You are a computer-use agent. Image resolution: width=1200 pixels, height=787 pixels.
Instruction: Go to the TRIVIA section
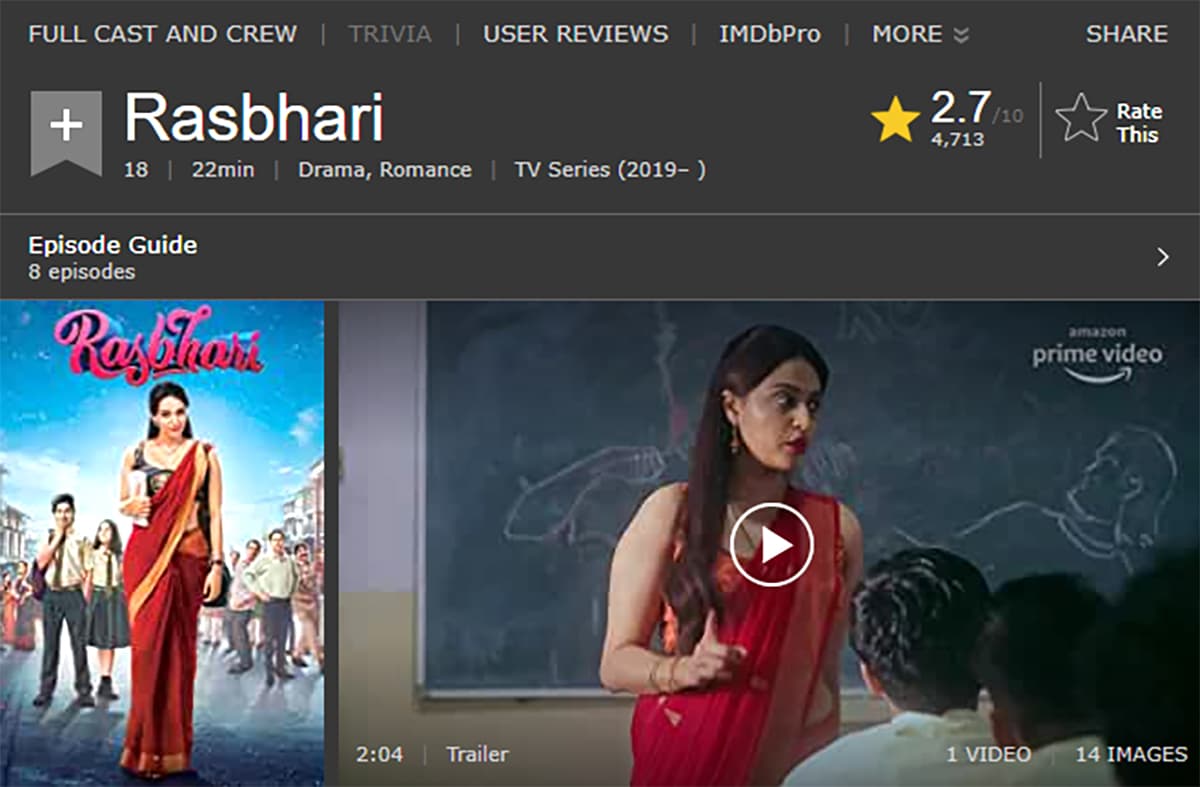pos(390,34)
